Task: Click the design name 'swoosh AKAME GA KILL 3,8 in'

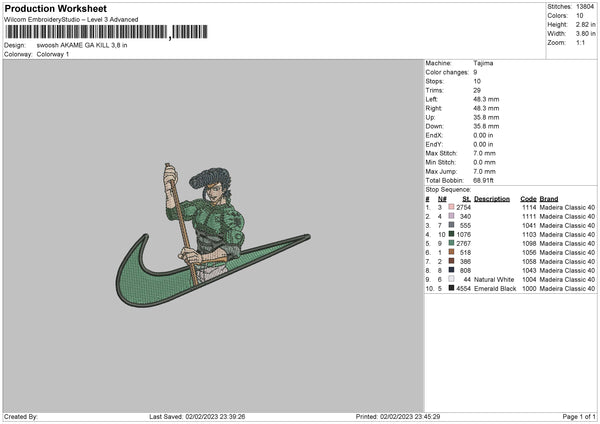Action: [82, 45]
